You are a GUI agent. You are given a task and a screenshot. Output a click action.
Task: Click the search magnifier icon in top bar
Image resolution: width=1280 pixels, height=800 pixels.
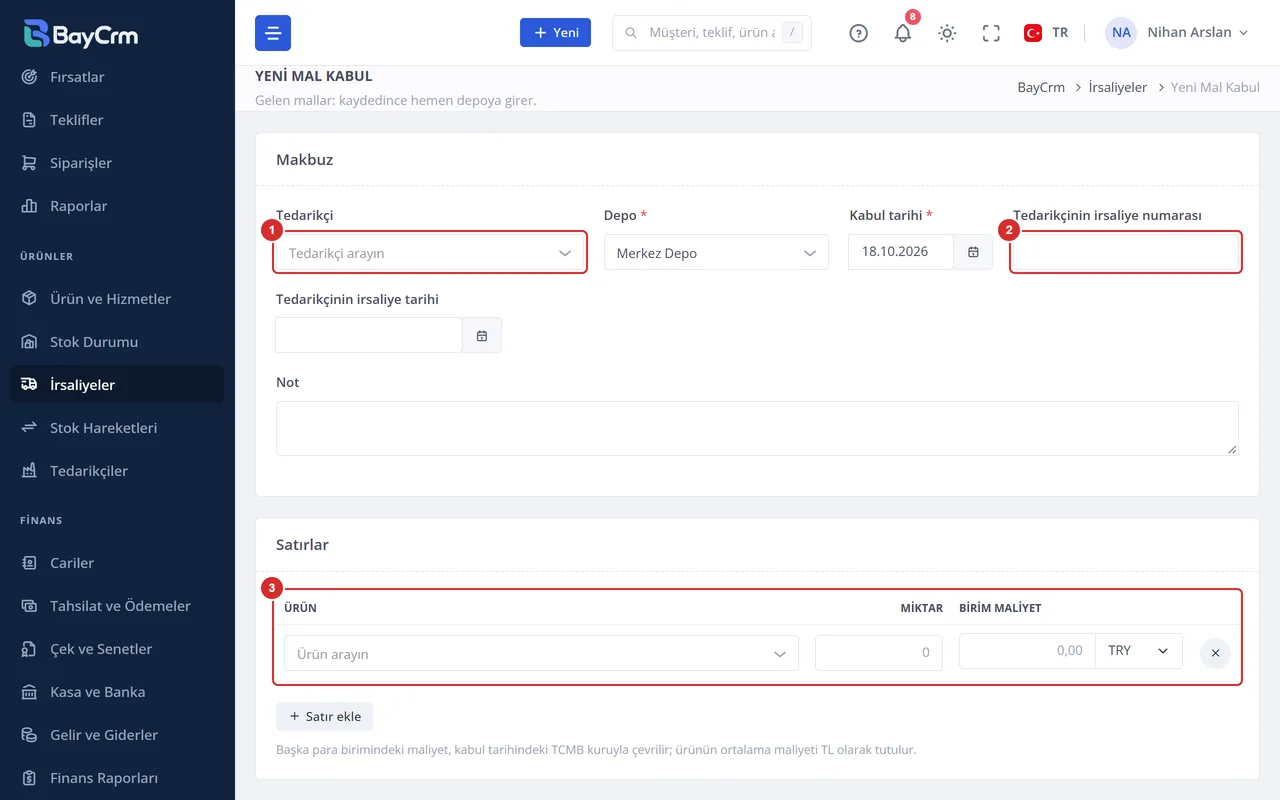631,33
